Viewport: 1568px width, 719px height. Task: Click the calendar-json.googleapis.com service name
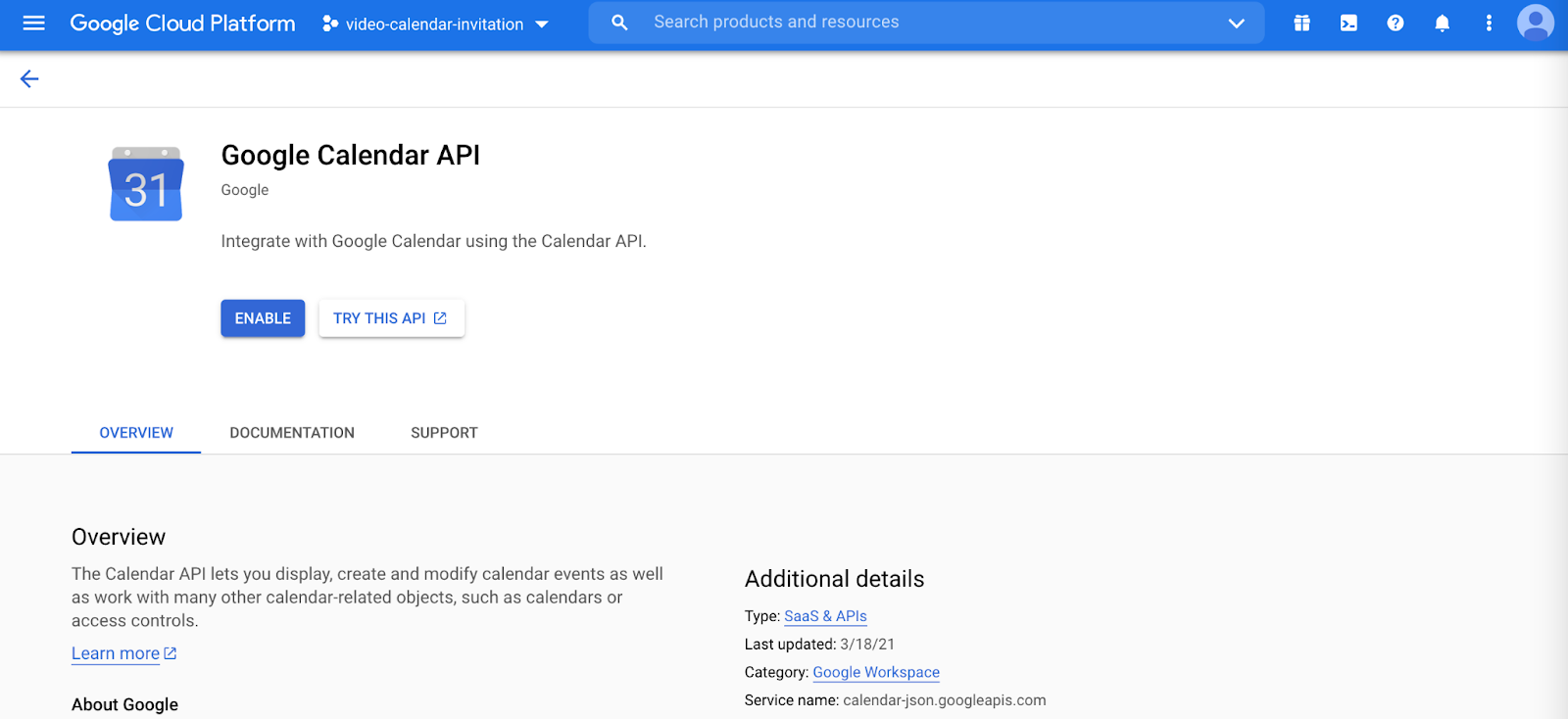coord(944,700)
